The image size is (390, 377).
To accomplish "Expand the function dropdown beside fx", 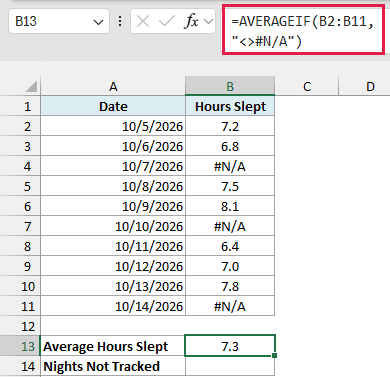I will click(209, 22).
